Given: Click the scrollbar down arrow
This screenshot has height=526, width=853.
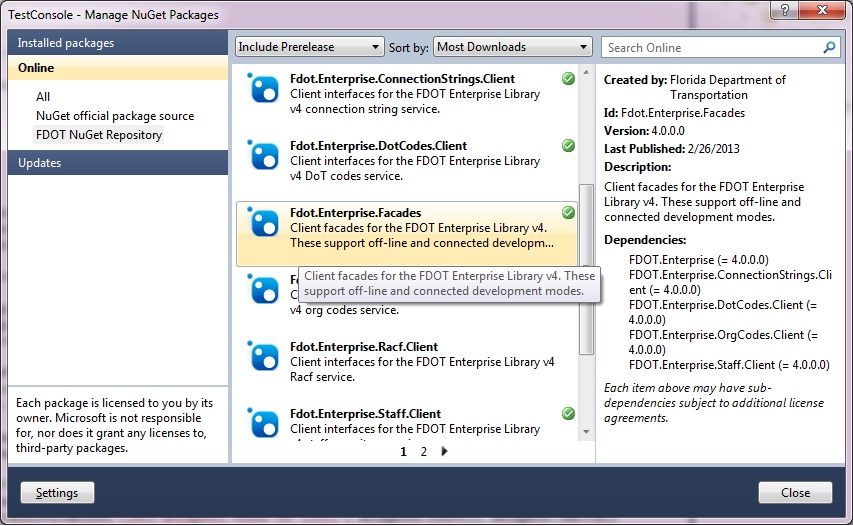Looking at the screenshot, I should (586, 431).
